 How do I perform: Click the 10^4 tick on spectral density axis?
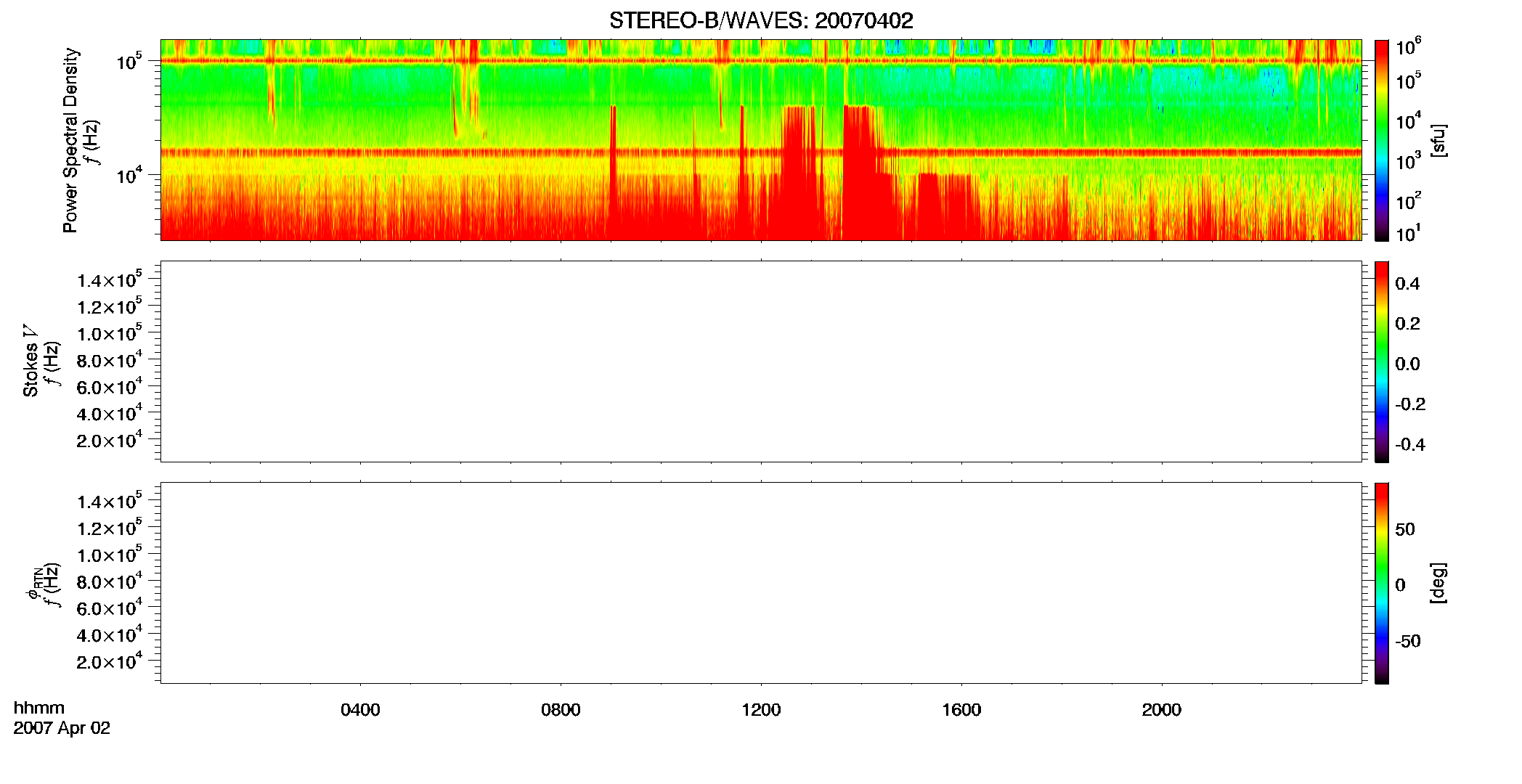coord(130,175)
